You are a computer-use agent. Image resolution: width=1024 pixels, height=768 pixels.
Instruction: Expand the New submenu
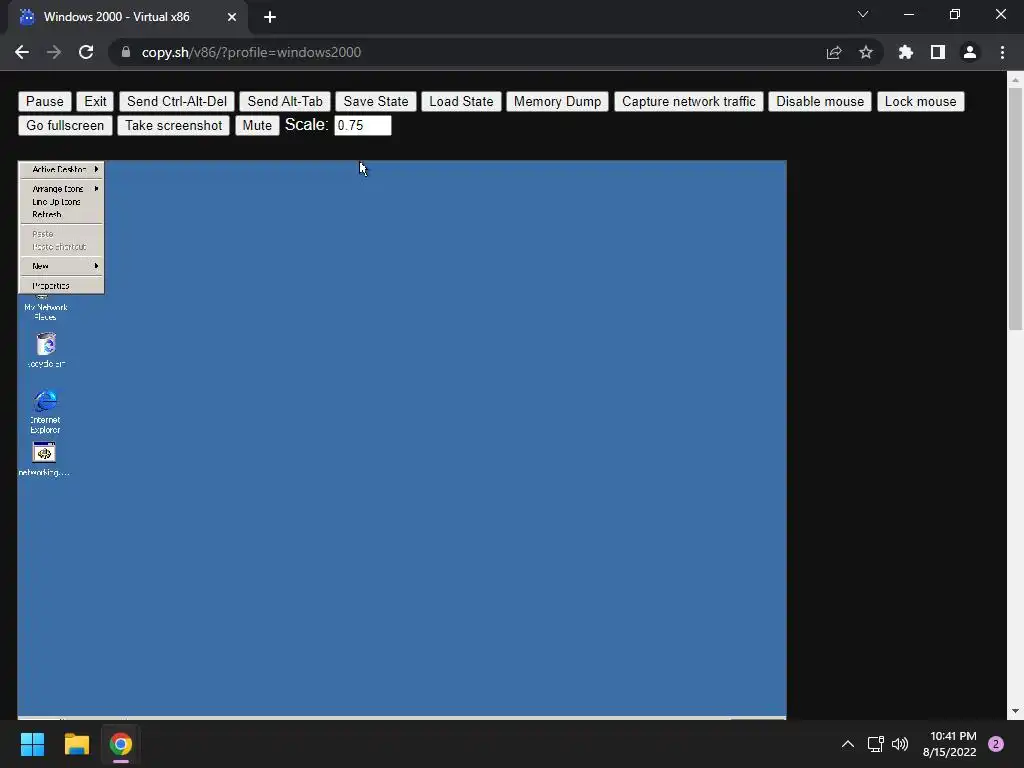tap(61, 266)
